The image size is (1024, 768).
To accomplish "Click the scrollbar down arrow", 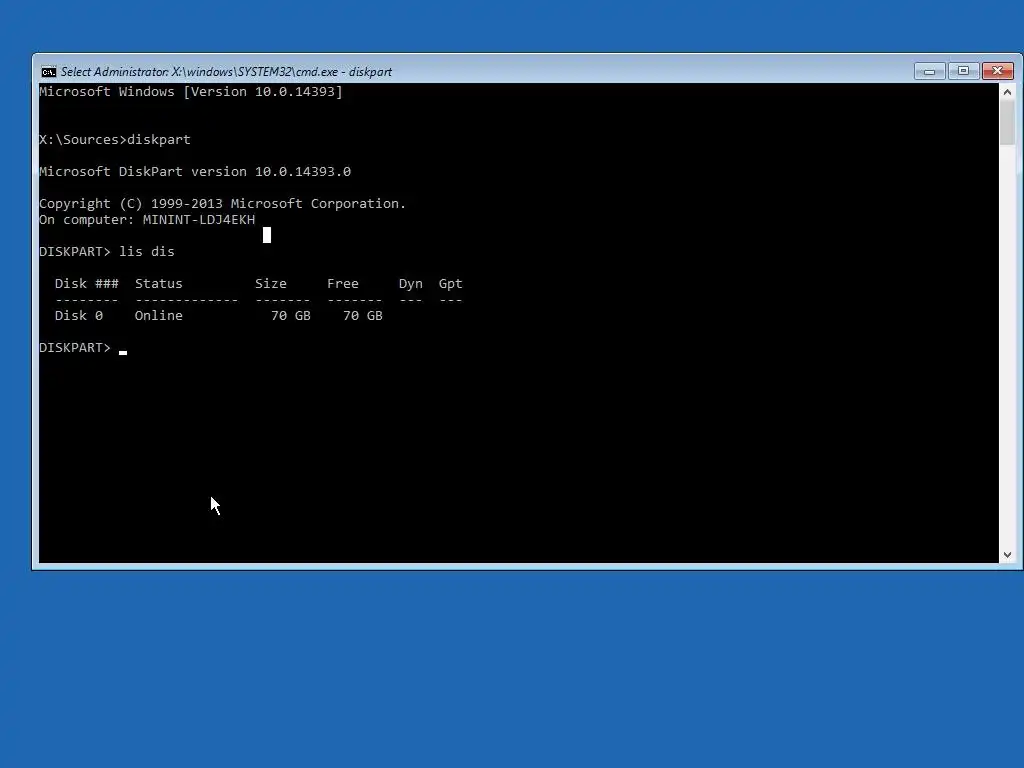I will pyautogui.click(x=1007, y=554).
